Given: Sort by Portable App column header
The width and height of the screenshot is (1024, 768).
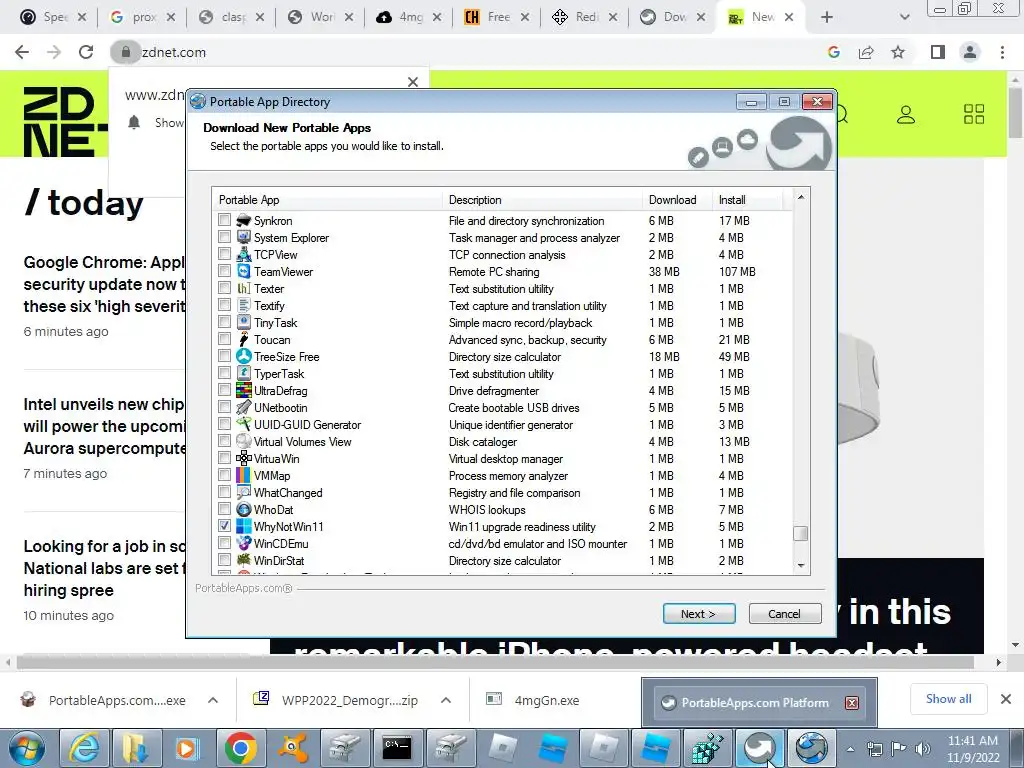Looking at the screenshot, I should pyautogui.click(x=327, y=200).
